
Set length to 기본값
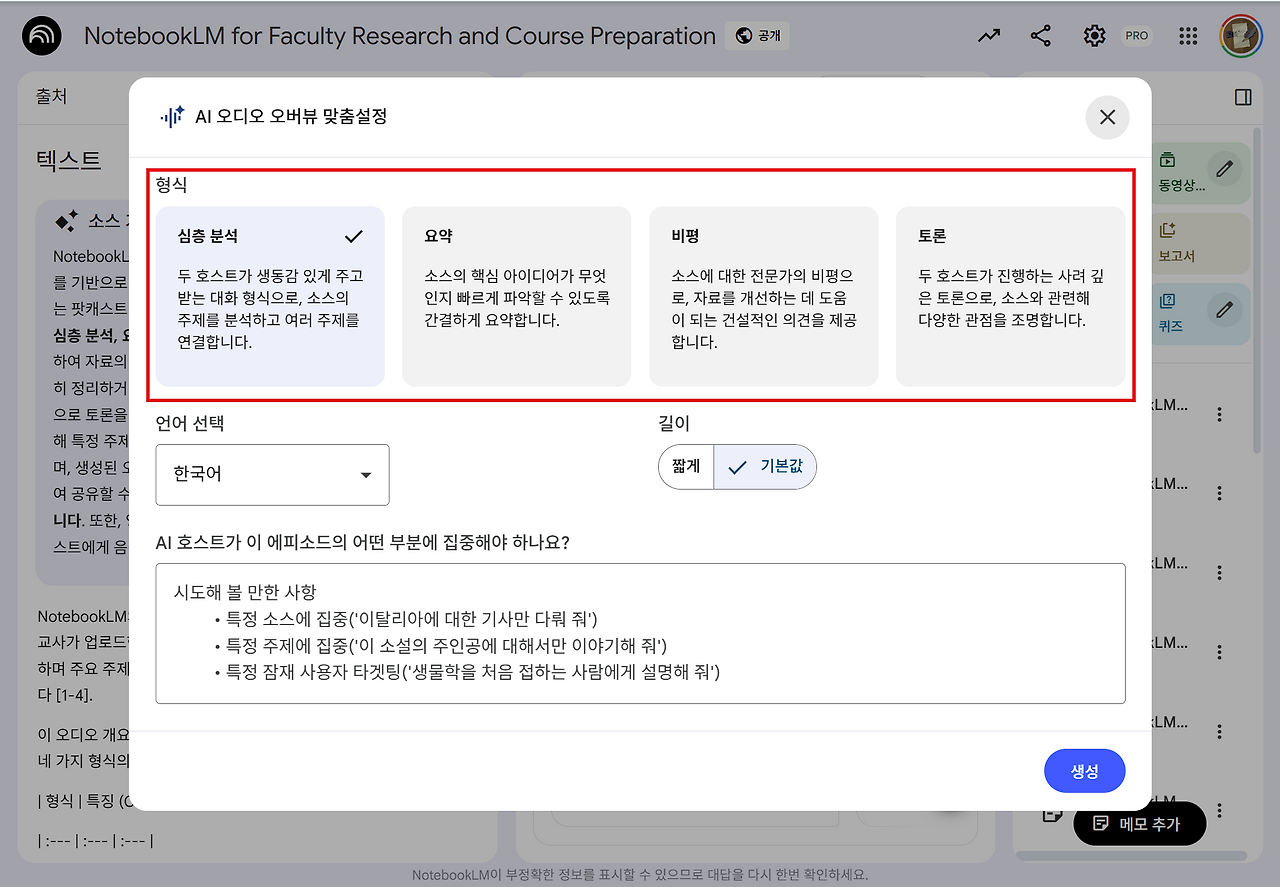point(765,467)
